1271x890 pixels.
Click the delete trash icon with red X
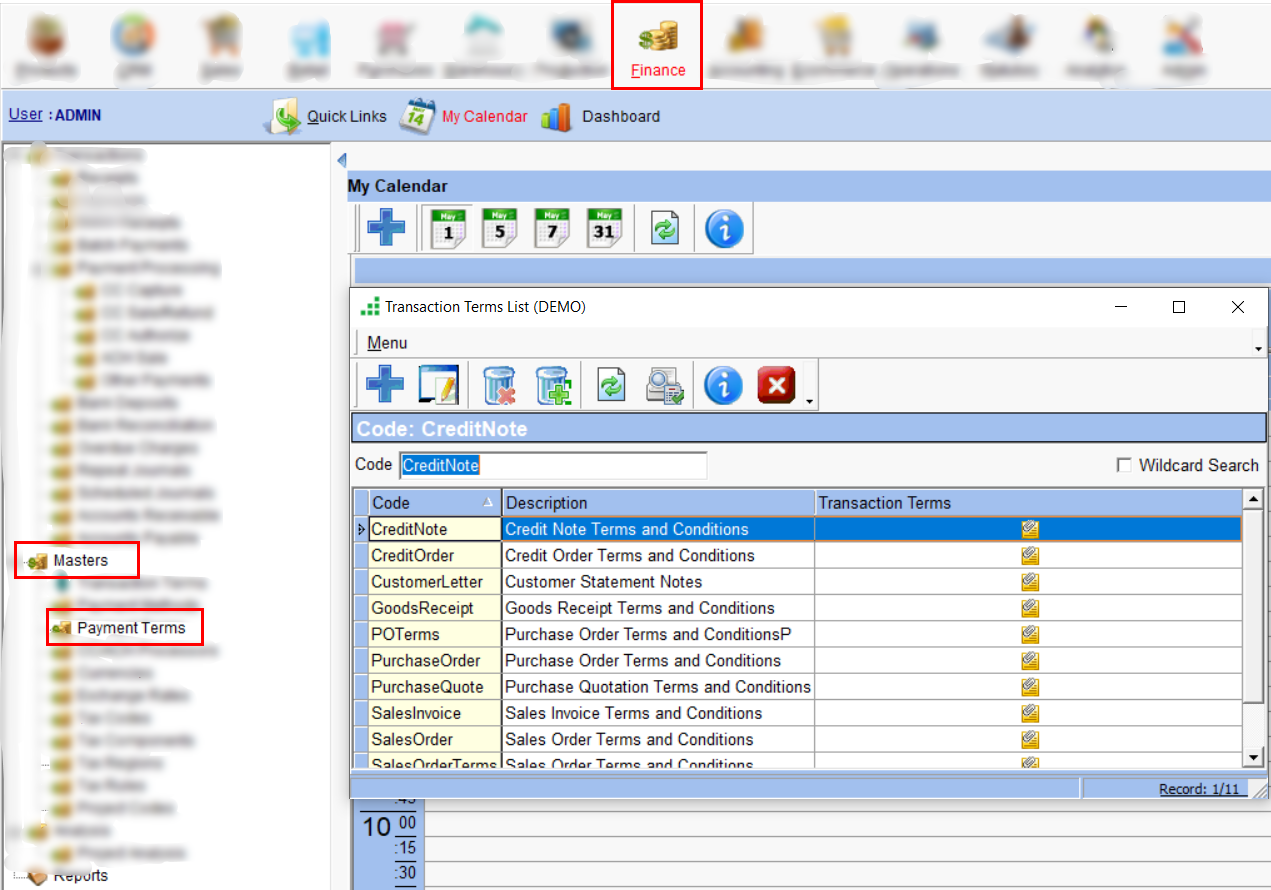click(499, 385)
